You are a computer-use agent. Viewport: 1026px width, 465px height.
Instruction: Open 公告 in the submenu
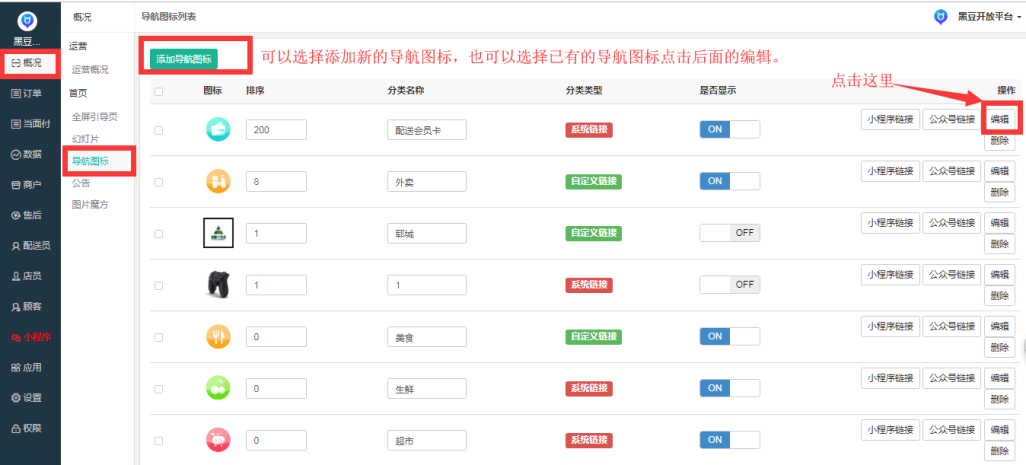[81, 183]
